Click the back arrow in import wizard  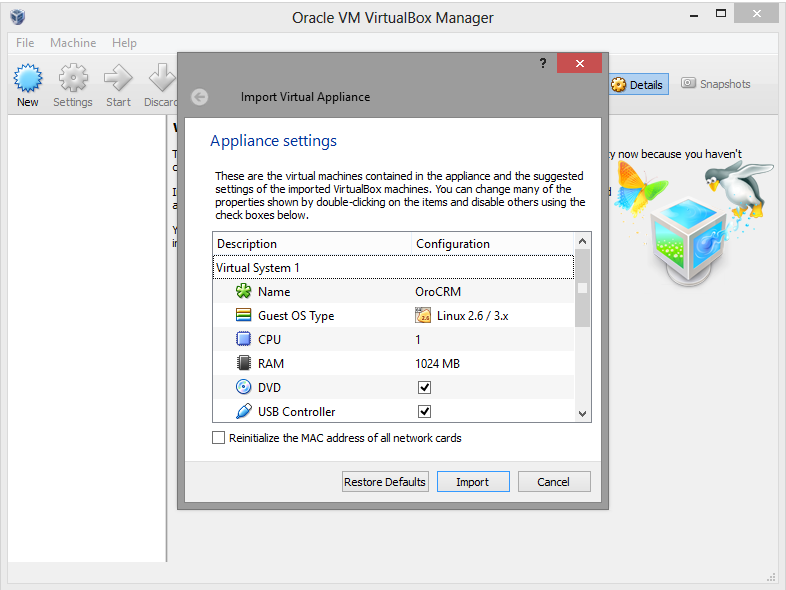pyautogui.click(x=200, y=97)
